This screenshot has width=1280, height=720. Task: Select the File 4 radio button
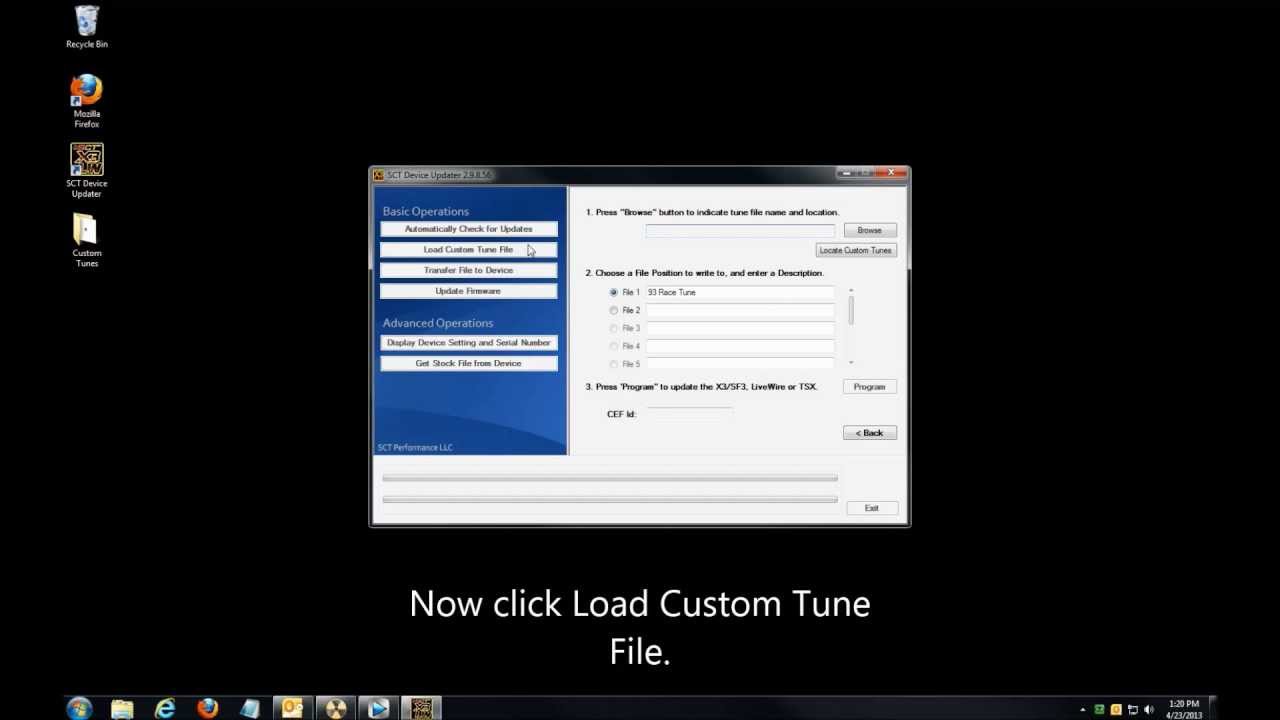pyautogui.click(x=614, y=346)
